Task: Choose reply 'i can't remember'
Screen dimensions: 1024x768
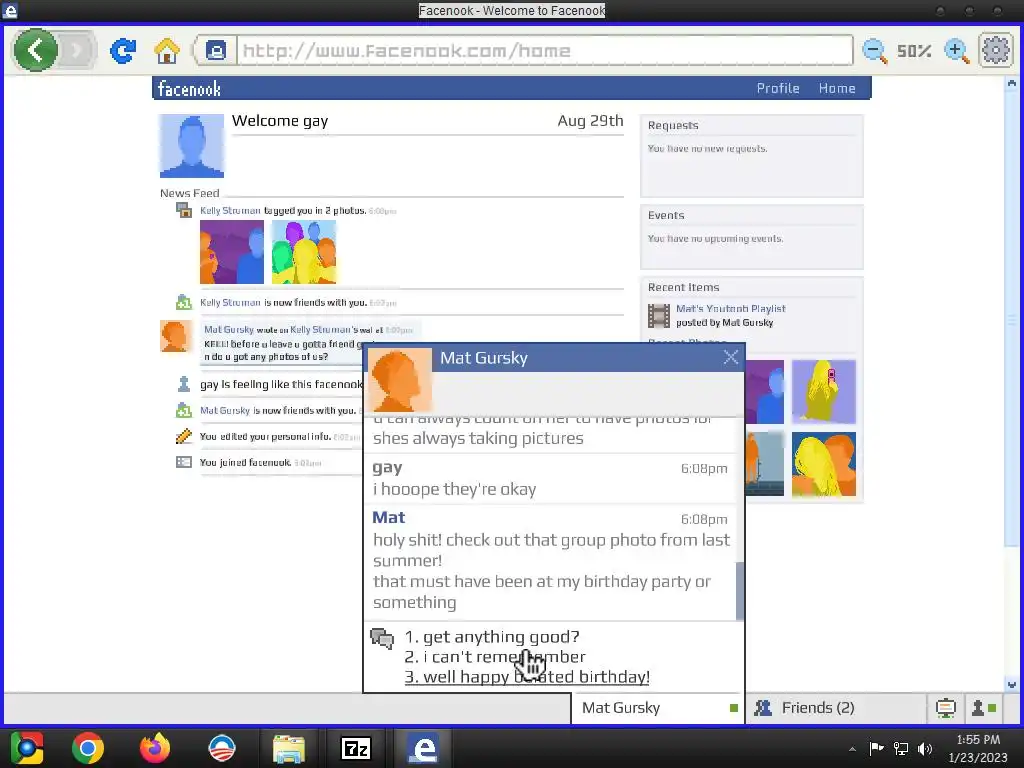Action: 495,656
